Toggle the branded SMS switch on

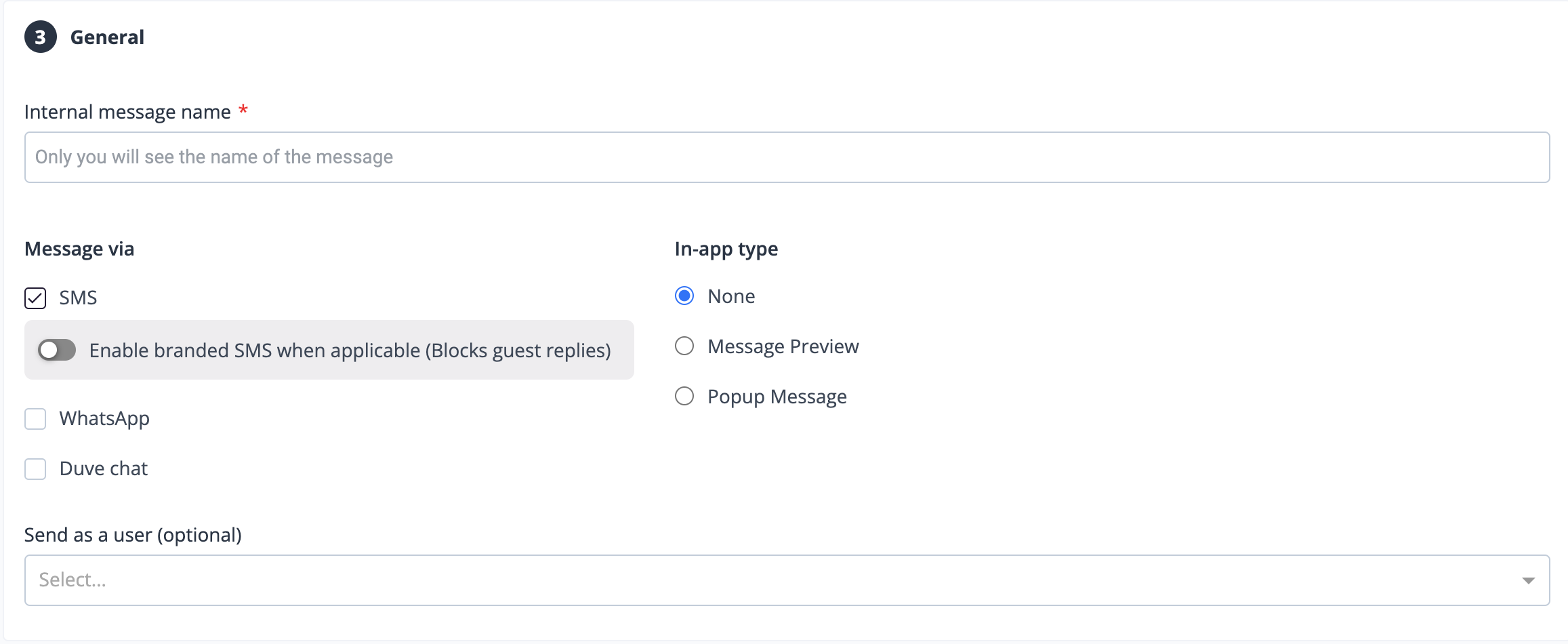(x=57, y=350)
